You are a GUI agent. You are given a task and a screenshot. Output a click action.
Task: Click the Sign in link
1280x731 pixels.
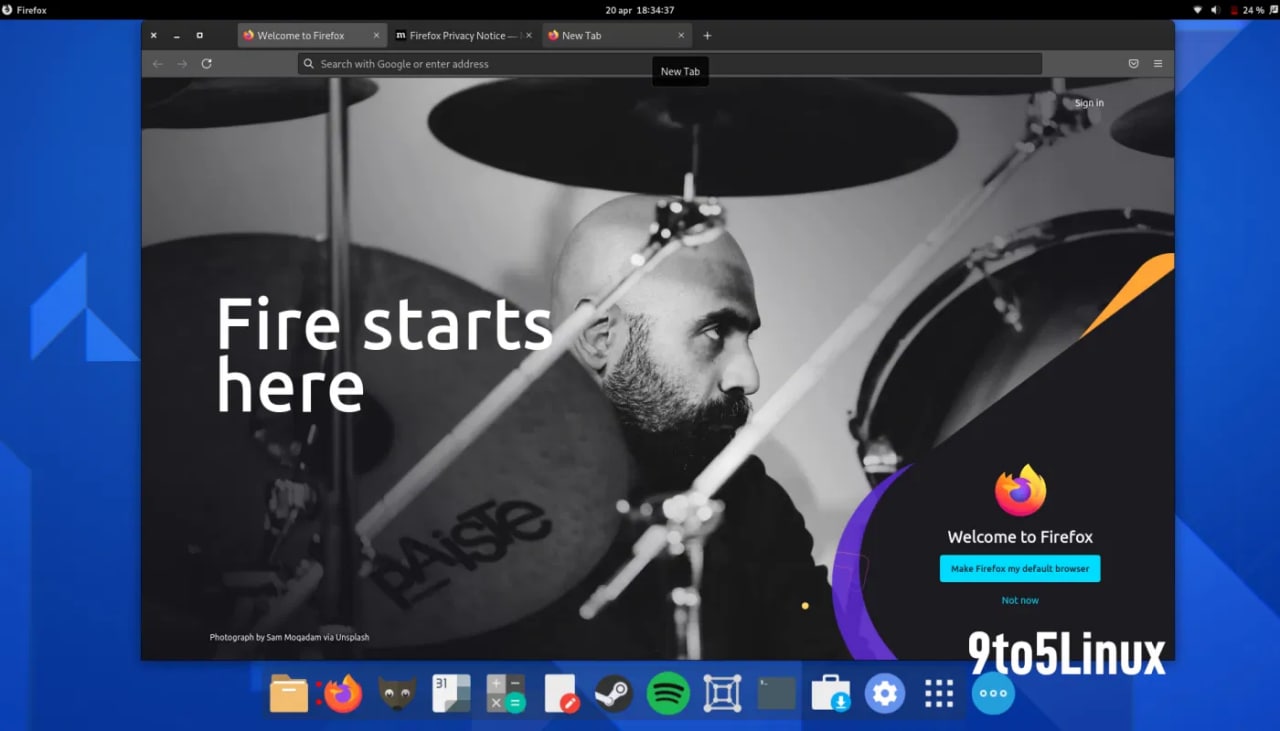1089,103
